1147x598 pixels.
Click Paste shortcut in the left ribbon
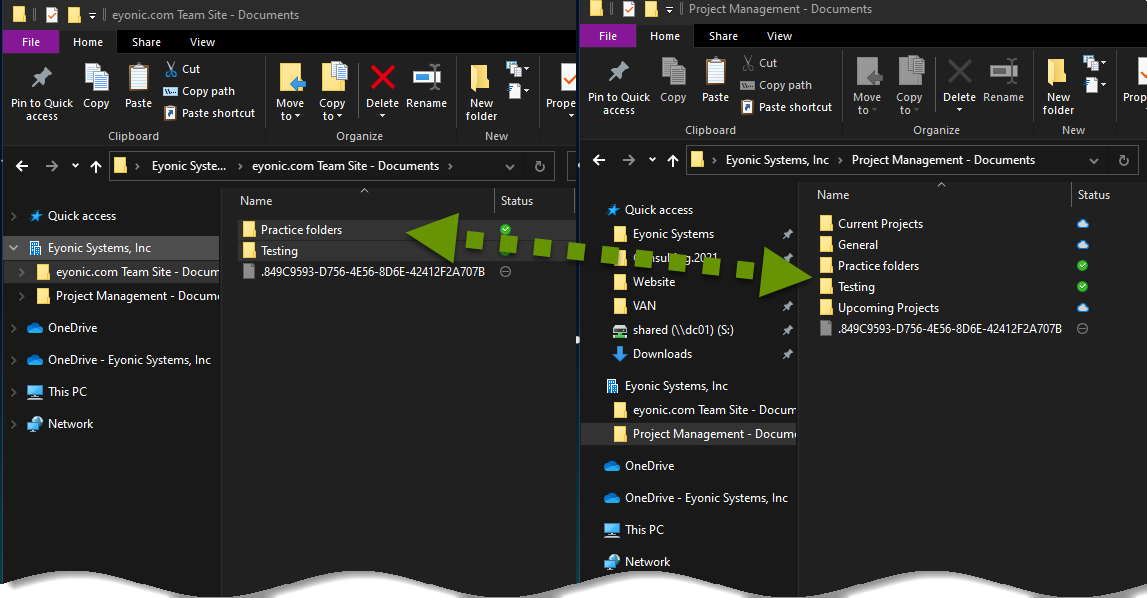tap(210, 112)
